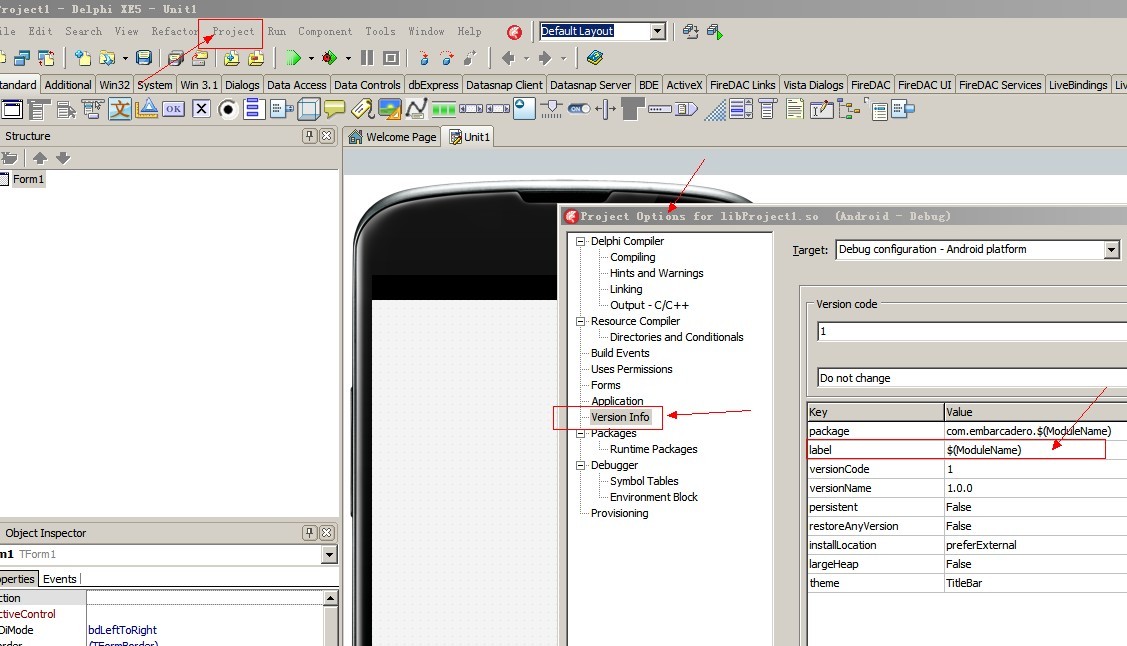Switch to the Welcome Page tab
Image resolution: width=1127 pixels, height=646 pixels.
pyautogui.click(x=392, y=137)
